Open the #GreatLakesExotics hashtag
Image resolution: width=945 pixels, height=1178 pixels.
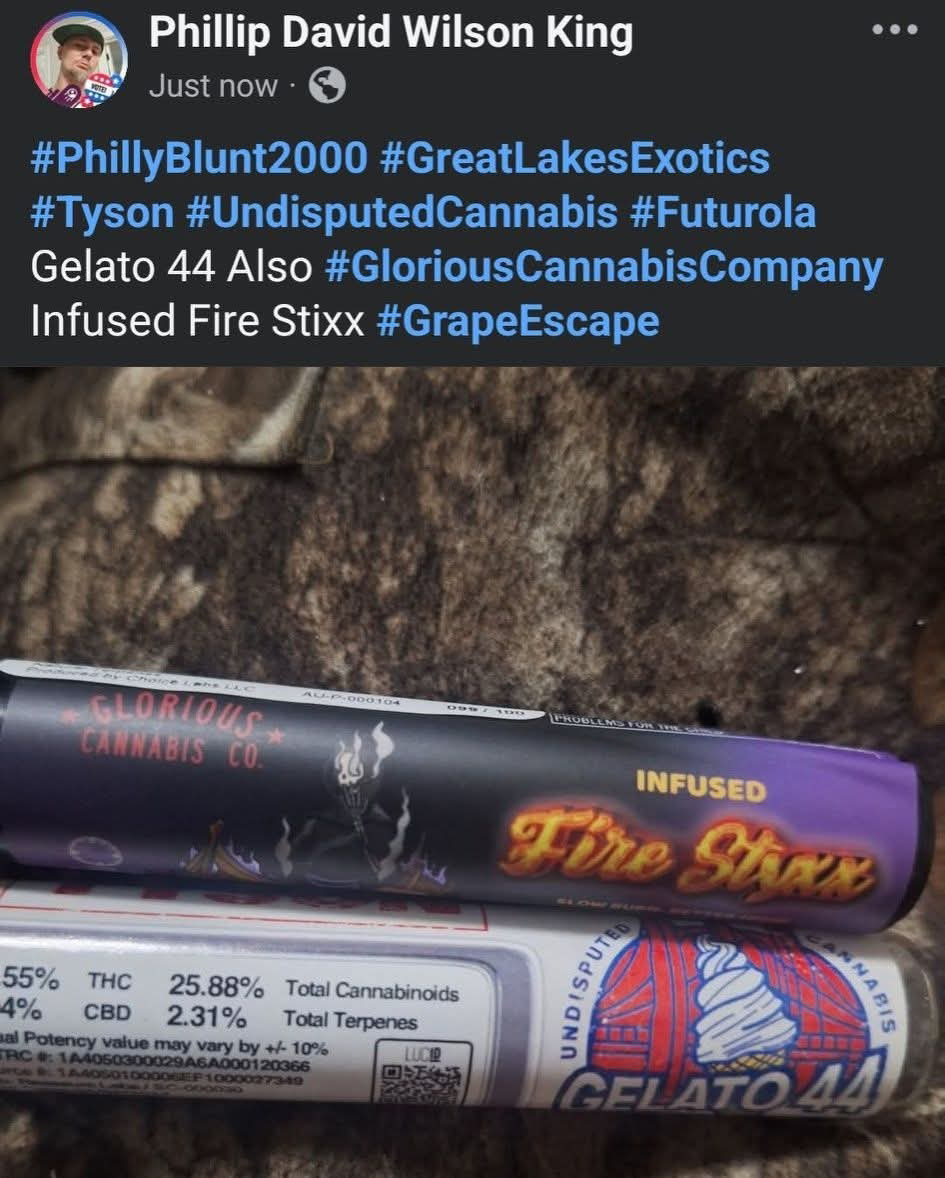(575, 159)
